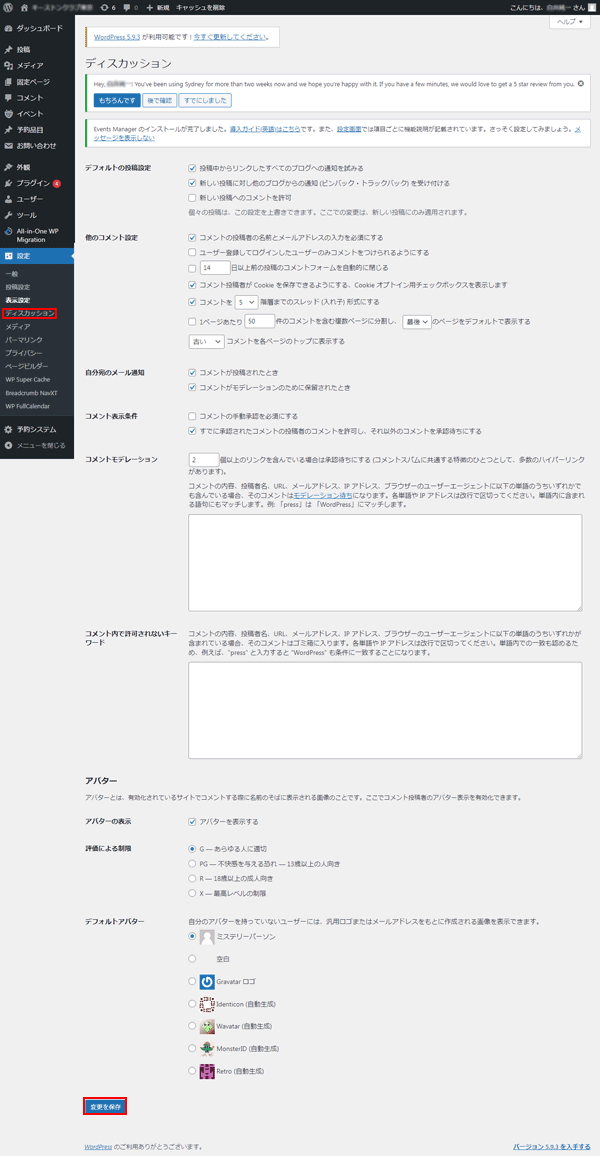Open プライバシー submenu item
600x1156 pixels.
pos(24,353)
